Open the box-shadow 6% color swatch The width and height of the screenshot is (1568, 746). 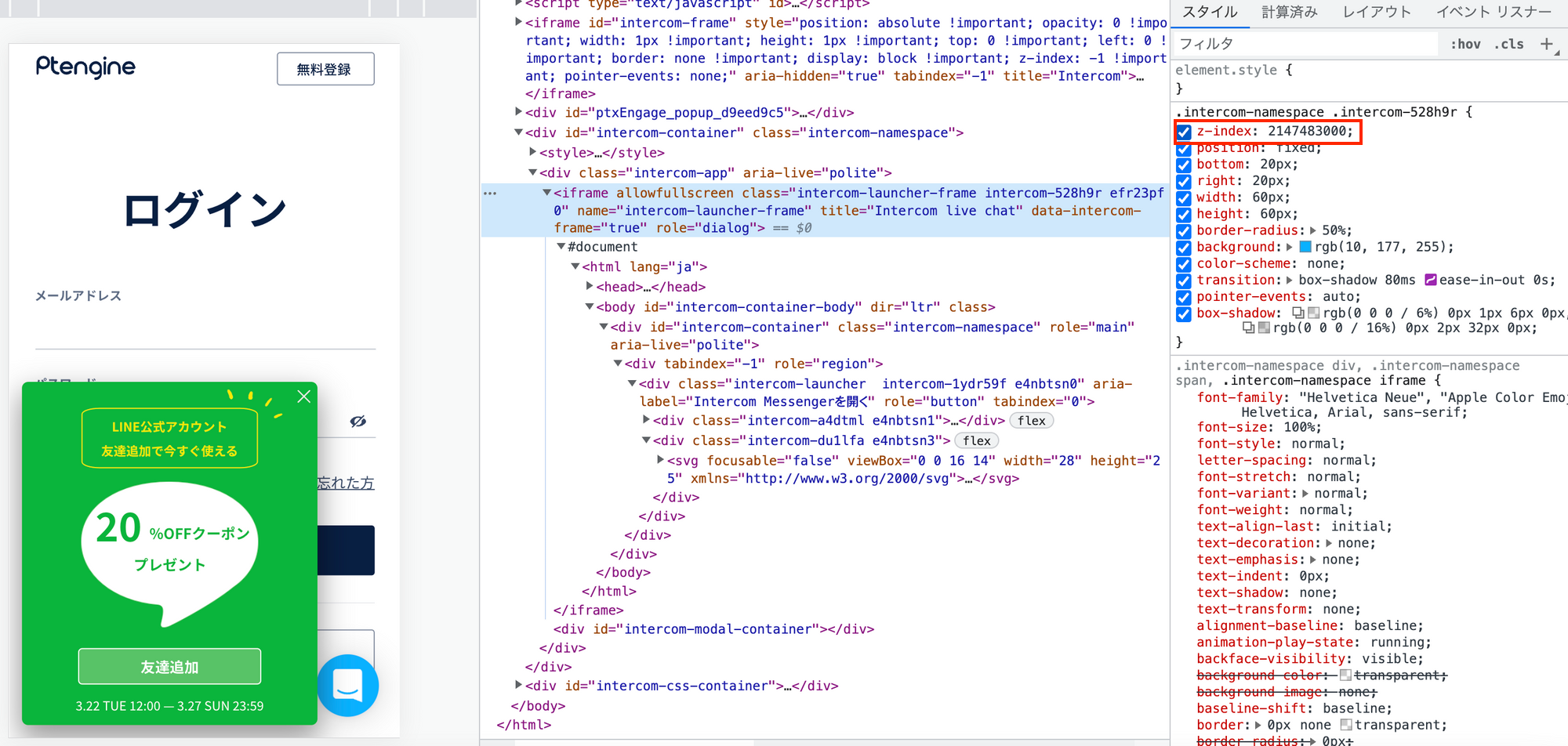[1313, 313]
